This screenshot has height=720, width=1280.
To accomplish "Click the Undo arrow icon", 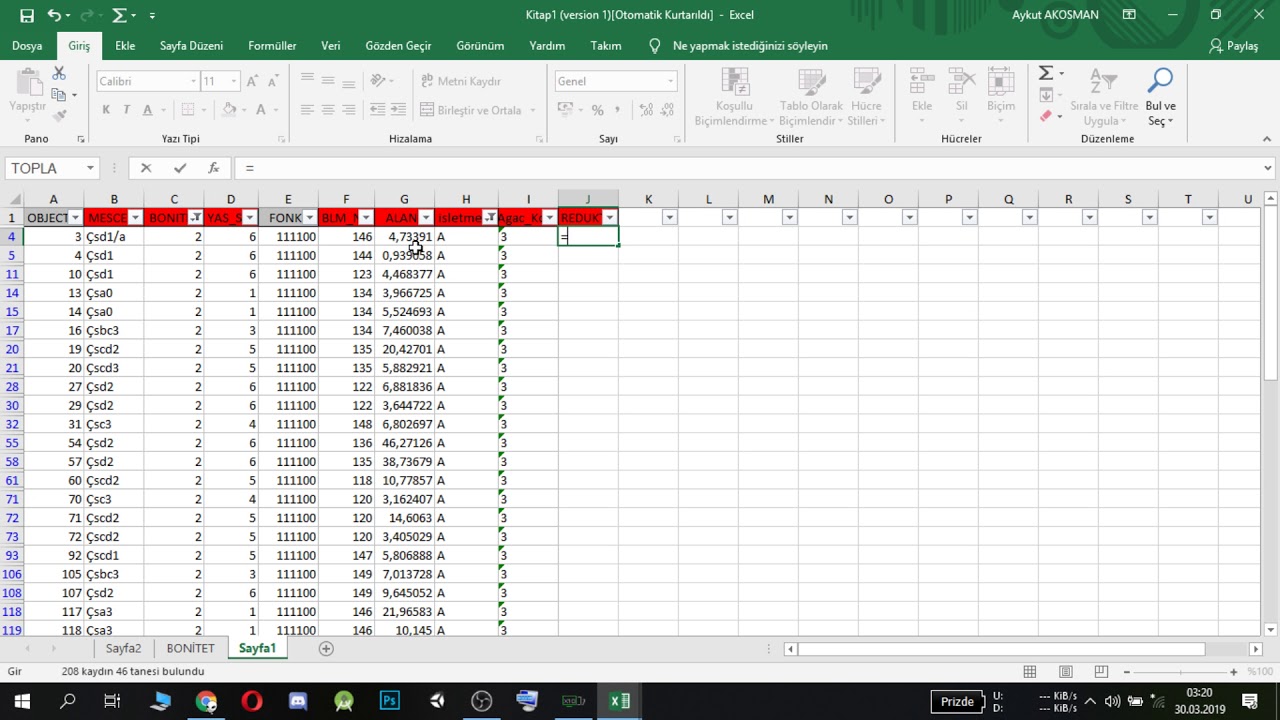I will (54, 15).
